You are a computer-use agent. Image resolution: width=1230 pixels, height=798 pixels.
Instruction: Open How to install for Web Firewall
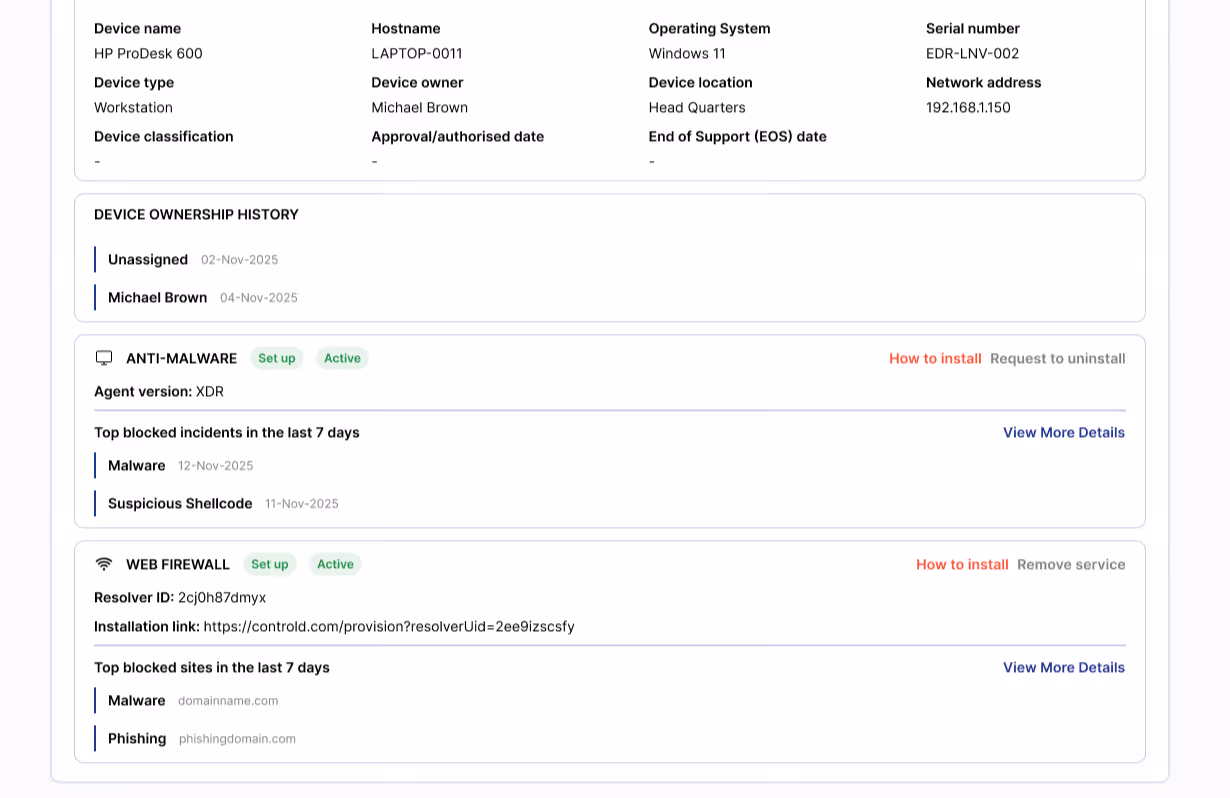pyautogui.click(x=962, y=563)
